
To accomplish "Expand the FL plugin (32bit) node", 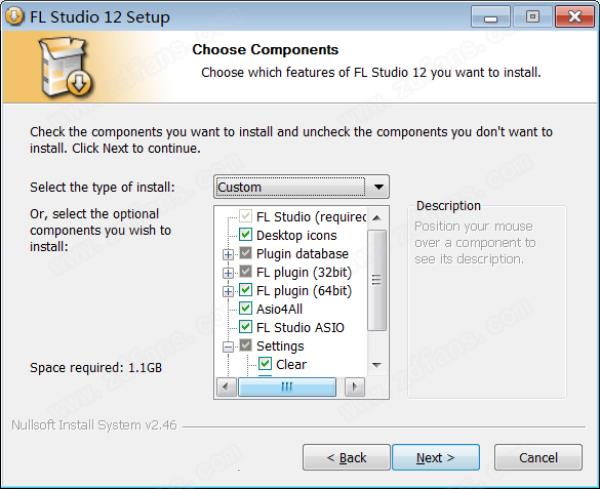I will 228,273.
